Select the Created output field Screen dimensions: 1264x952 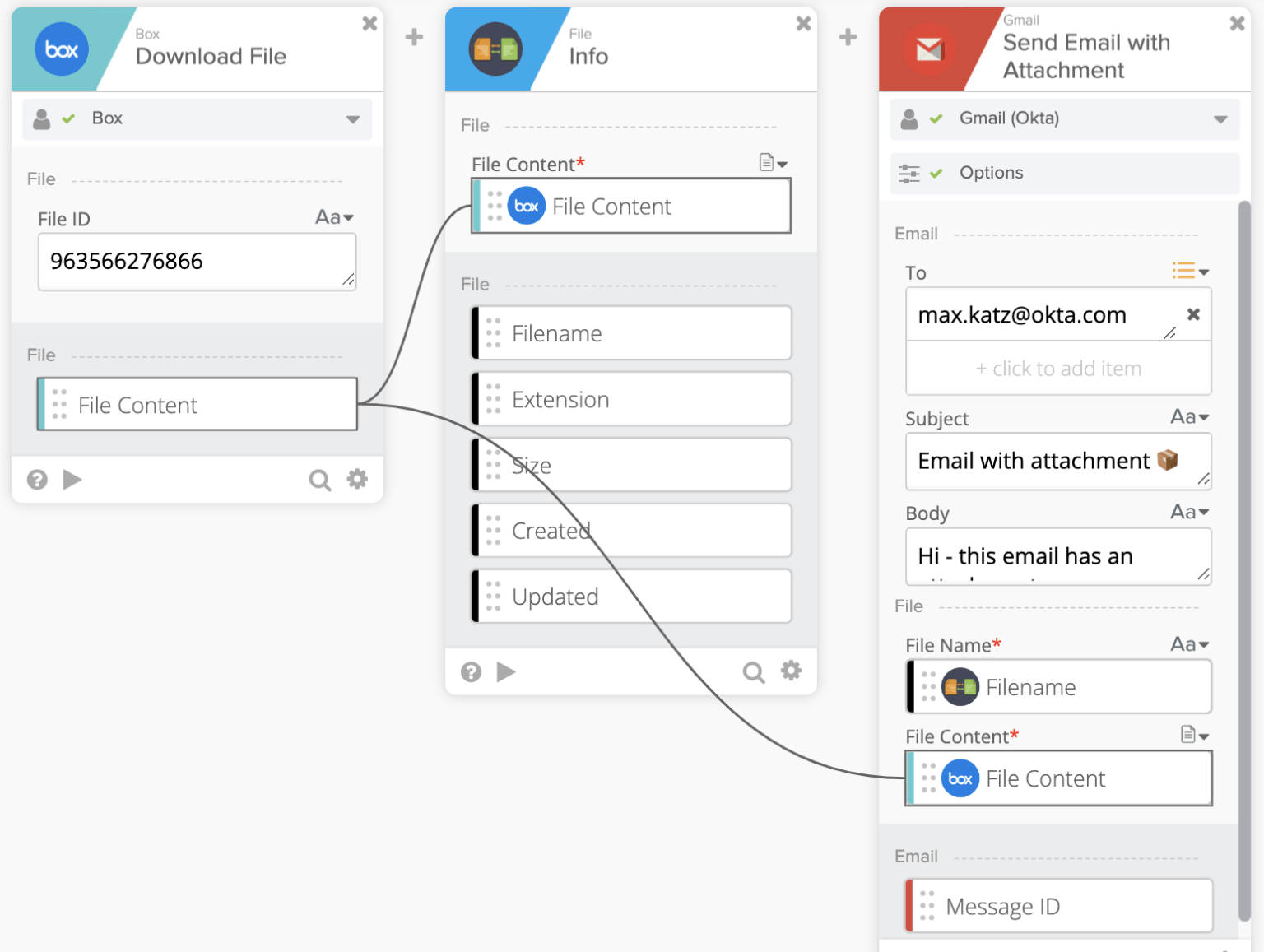point(631,531)
